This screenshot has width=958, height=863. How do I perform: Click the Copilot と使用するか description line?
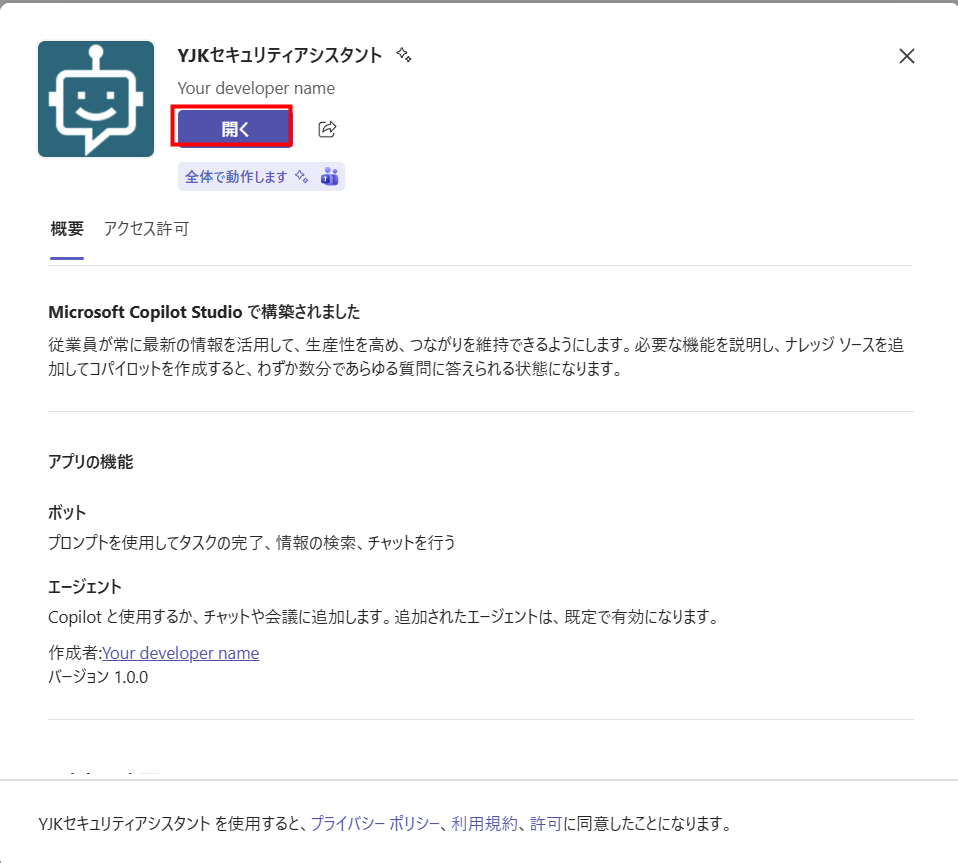(x=384, y=617)
